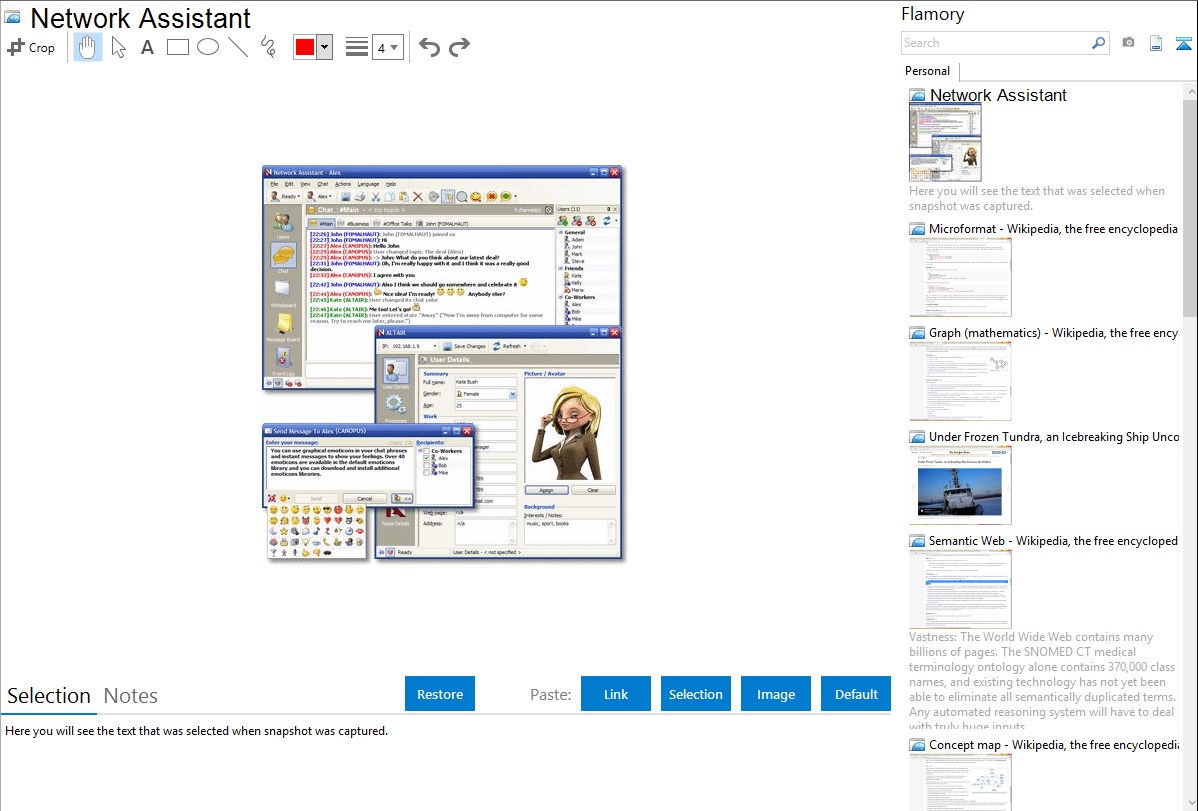Viewport: 1198px width, 811px height.
Task: Open the Under Frozen Tundra snapshot thumbnail
Action: coord(960,485)
